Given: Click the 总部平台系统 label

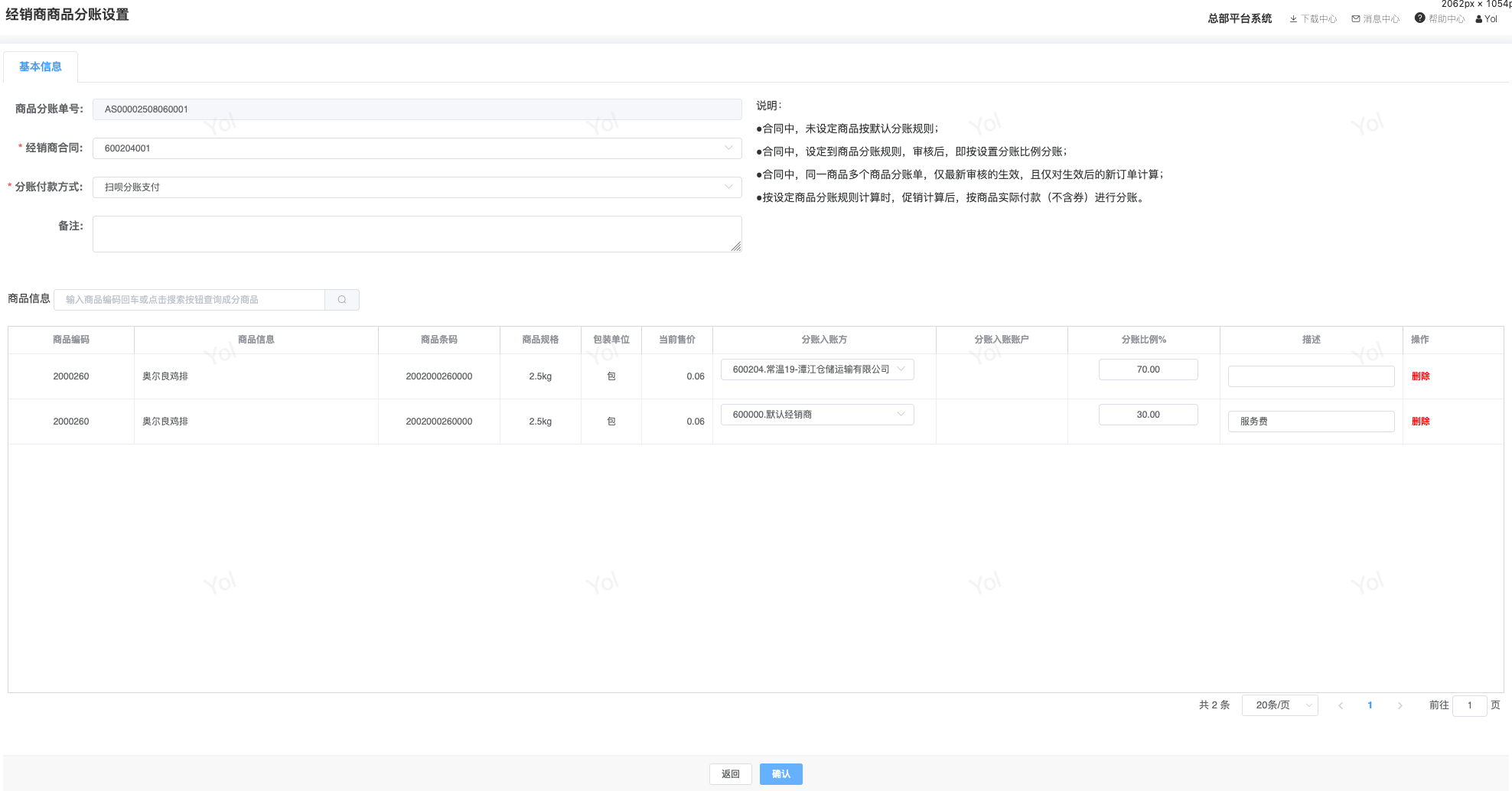Looking at the screenshot, I should point(1240,18).
